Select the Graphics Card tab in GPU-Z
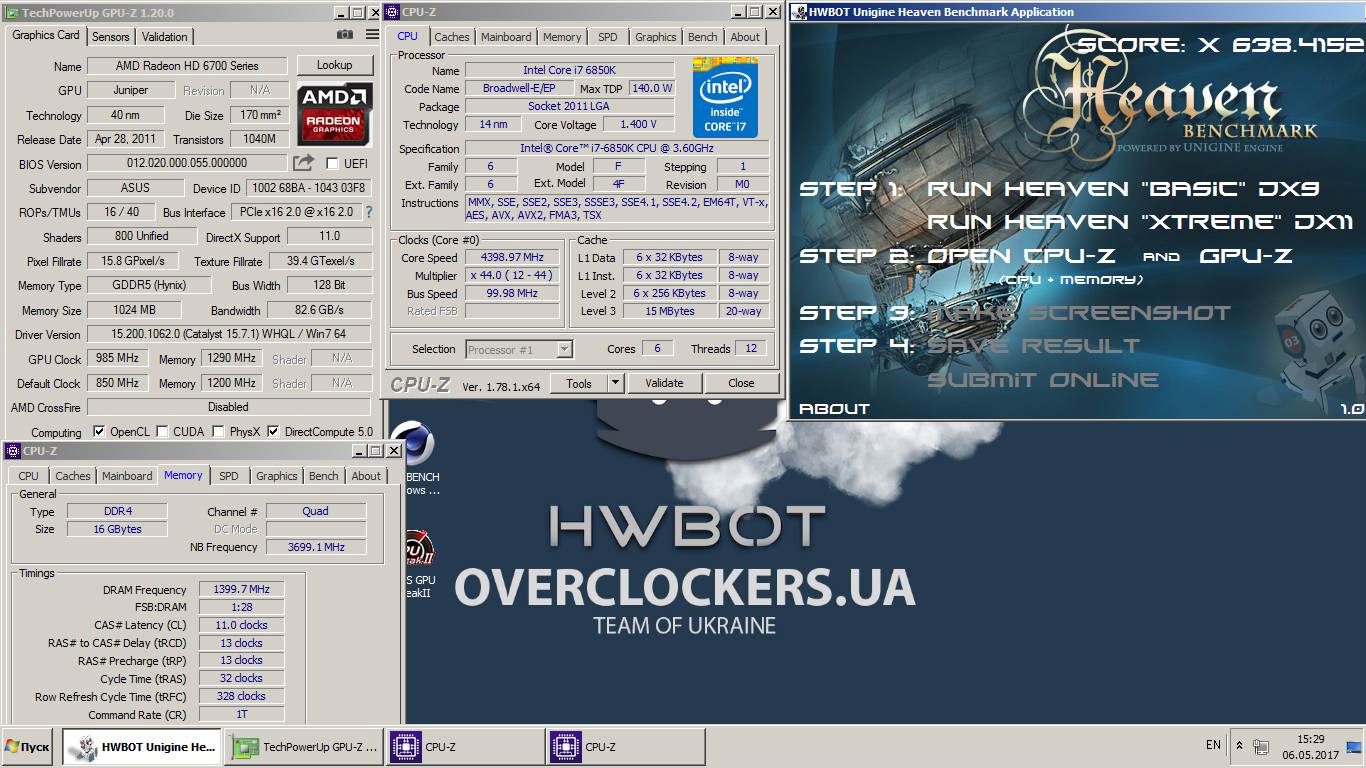This screenshot has width=1366, height=768. [x=46, y=35]
